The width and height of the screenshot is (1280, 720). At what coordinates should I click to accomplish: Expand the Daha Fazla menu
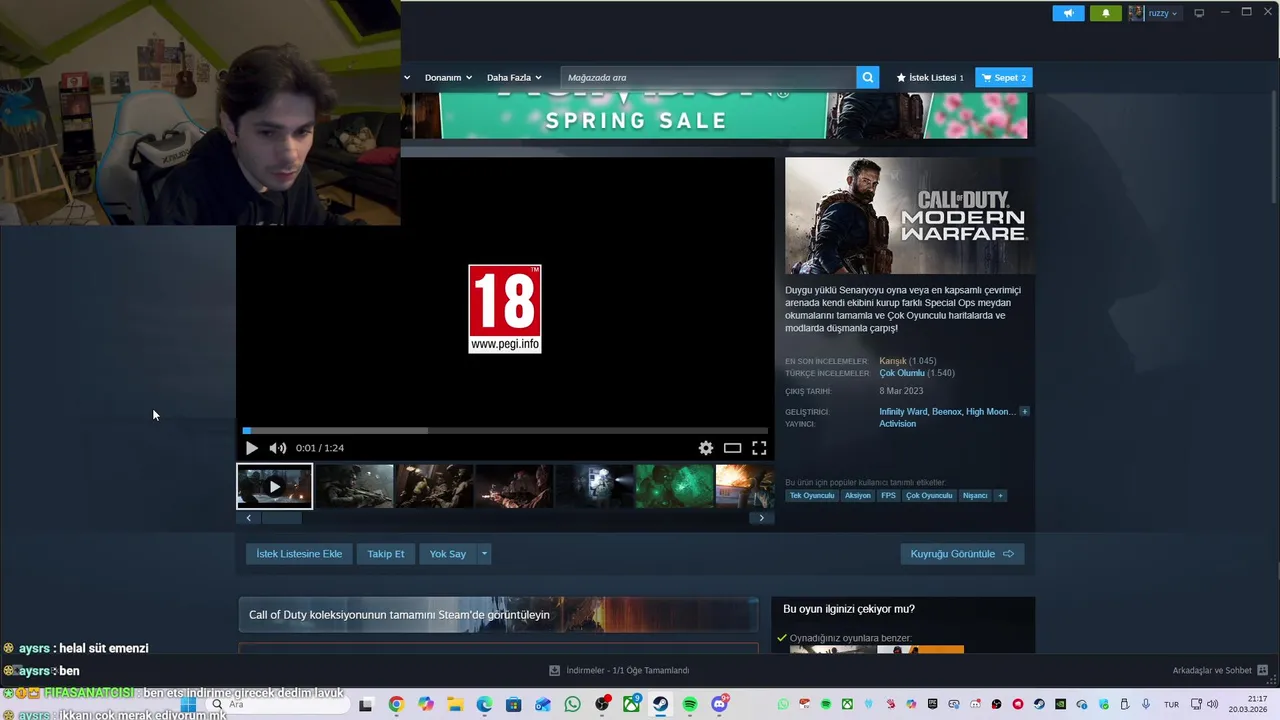coord(514,77)
